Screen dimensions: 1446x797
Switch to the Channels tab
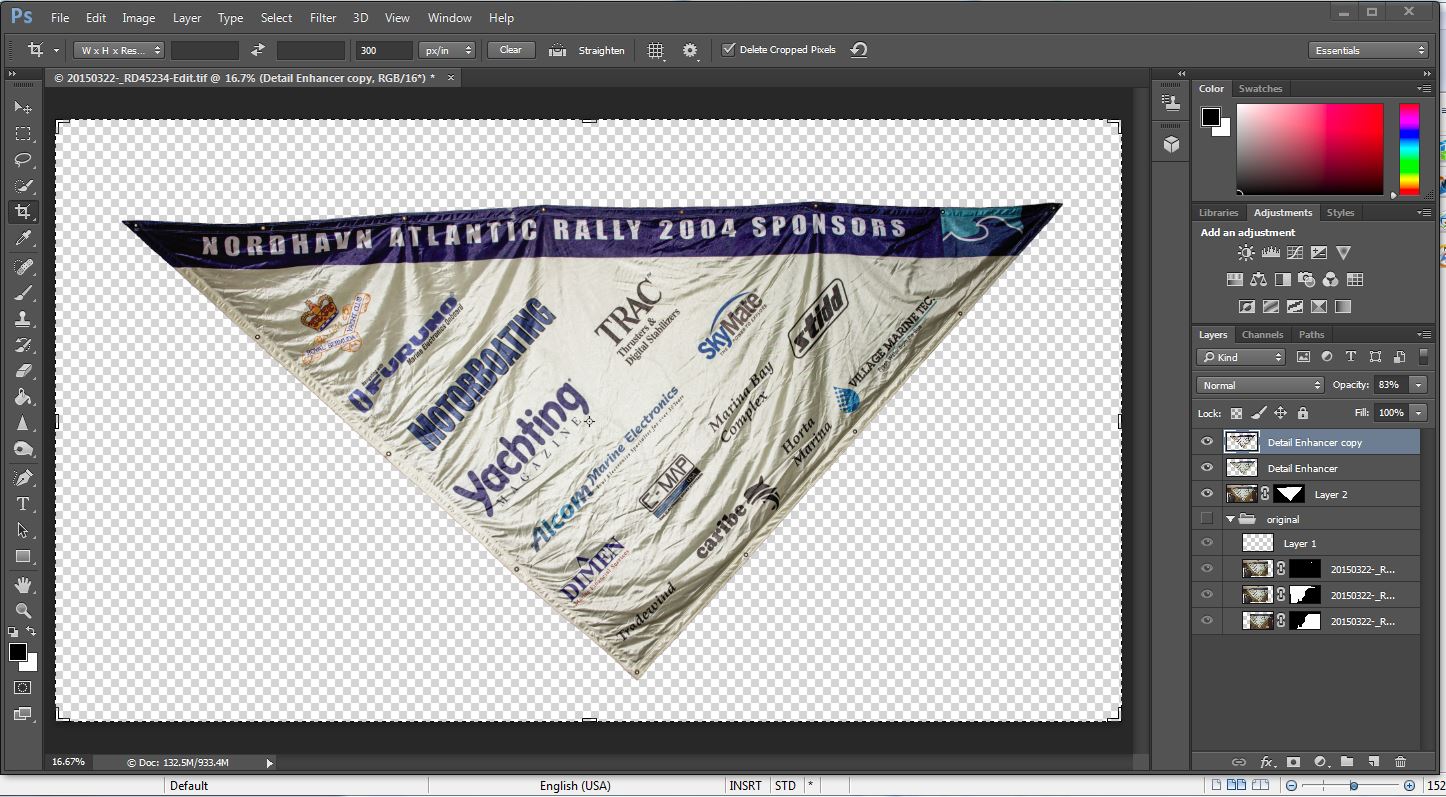pyautogui.click(x=1262, y=334)
